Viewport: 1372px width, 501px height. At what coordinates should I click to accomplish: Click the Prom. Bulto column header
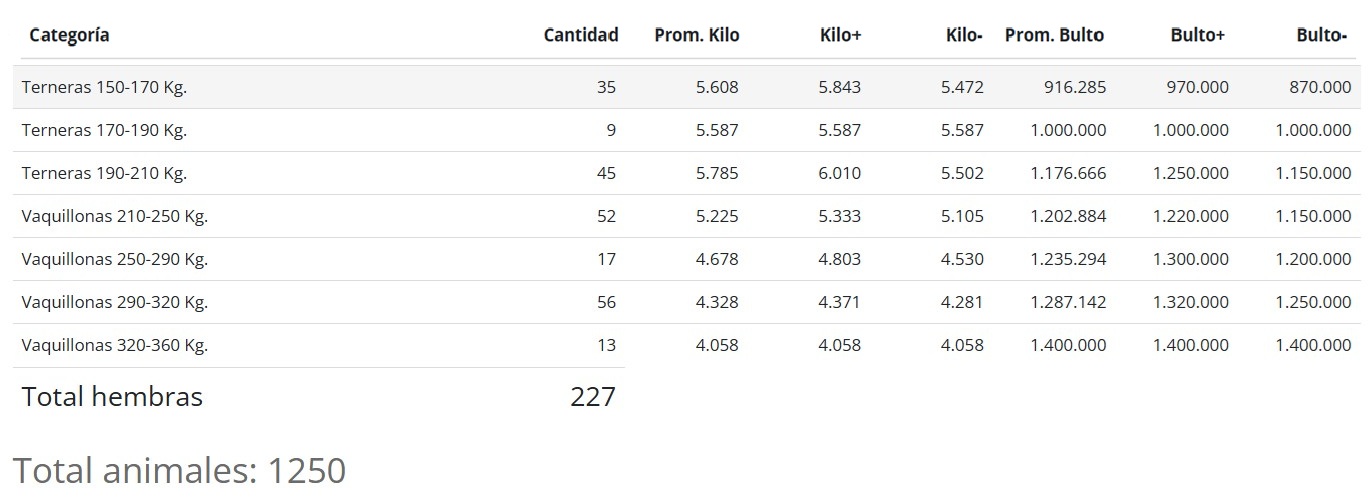(x=1054, y=35)
